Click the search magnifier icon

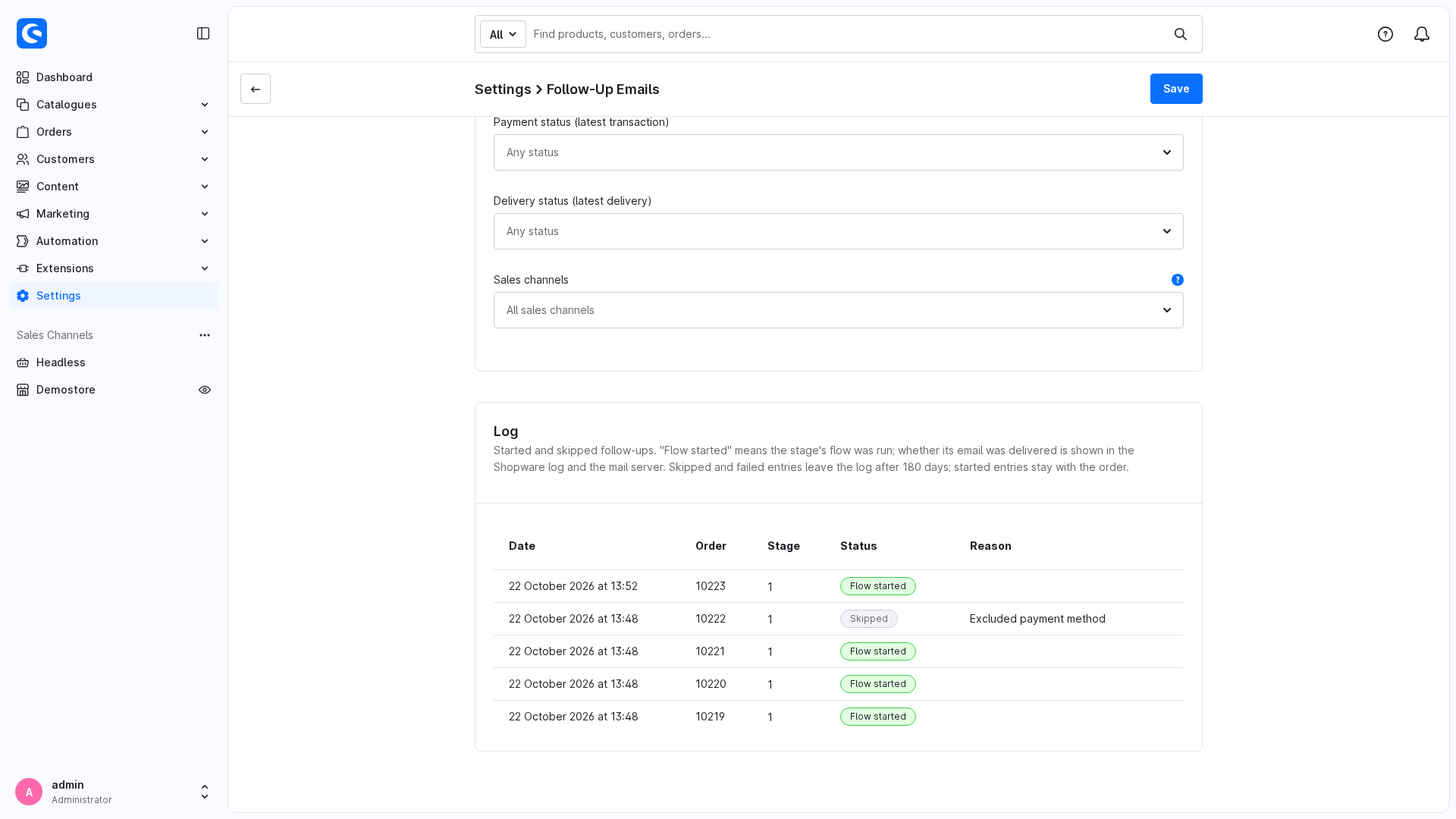pyautogui.click(x=1181, y=34)
